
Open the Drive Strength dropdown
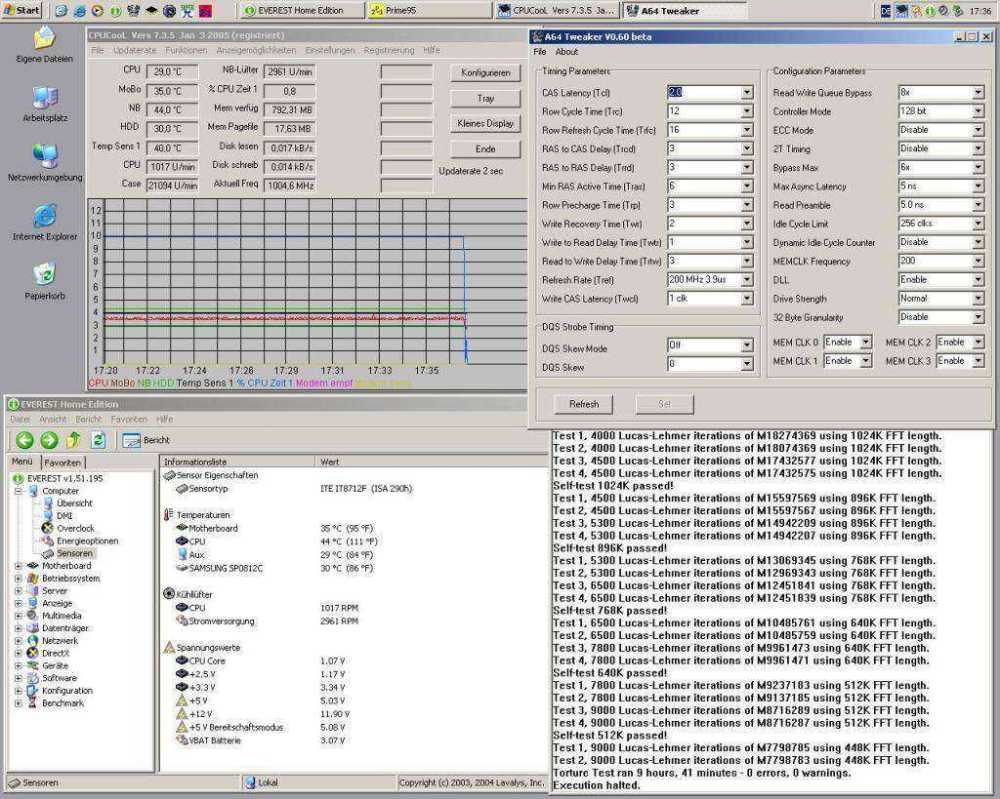(978, 298)
